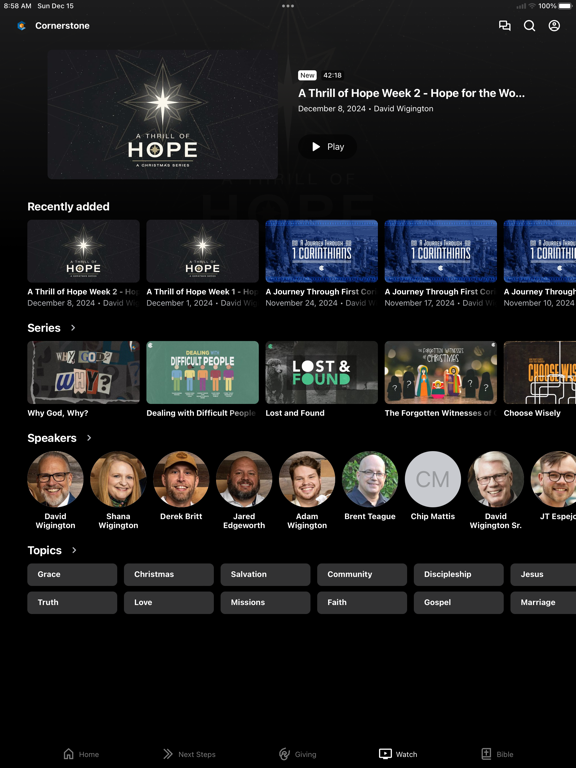
Task: Open the Why God, Why? series
Action: (83, 373)
